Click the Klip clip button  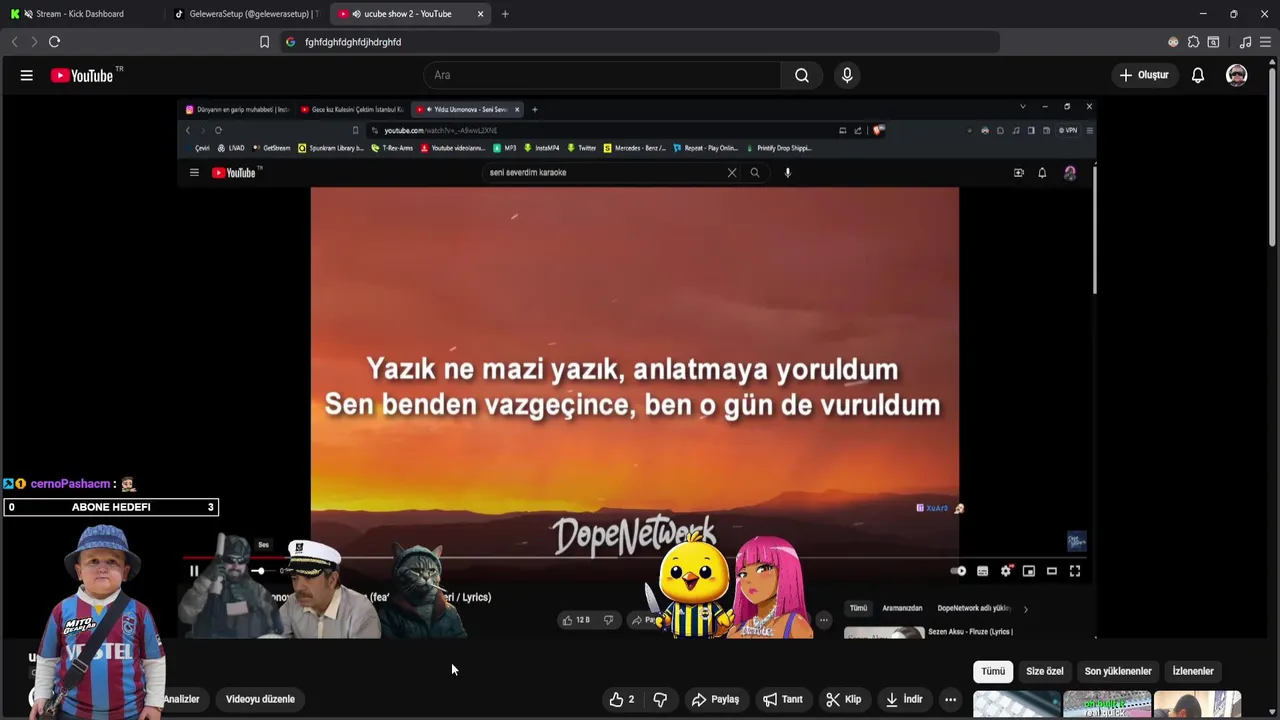coord(843,699)
